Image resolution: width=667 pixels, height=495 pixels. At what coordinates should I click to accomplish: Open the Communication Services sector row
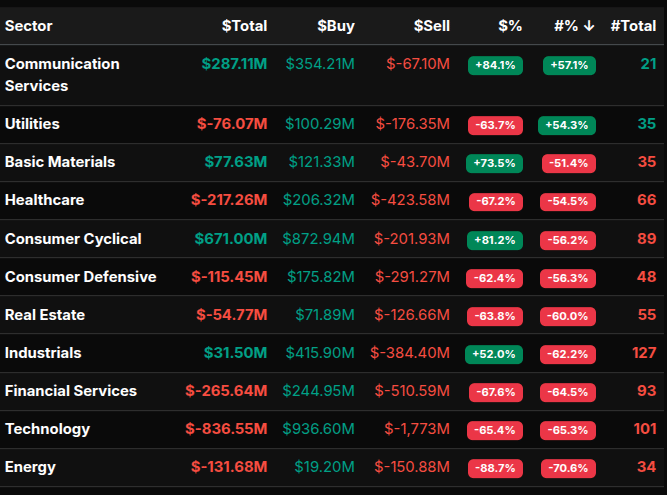62,75
